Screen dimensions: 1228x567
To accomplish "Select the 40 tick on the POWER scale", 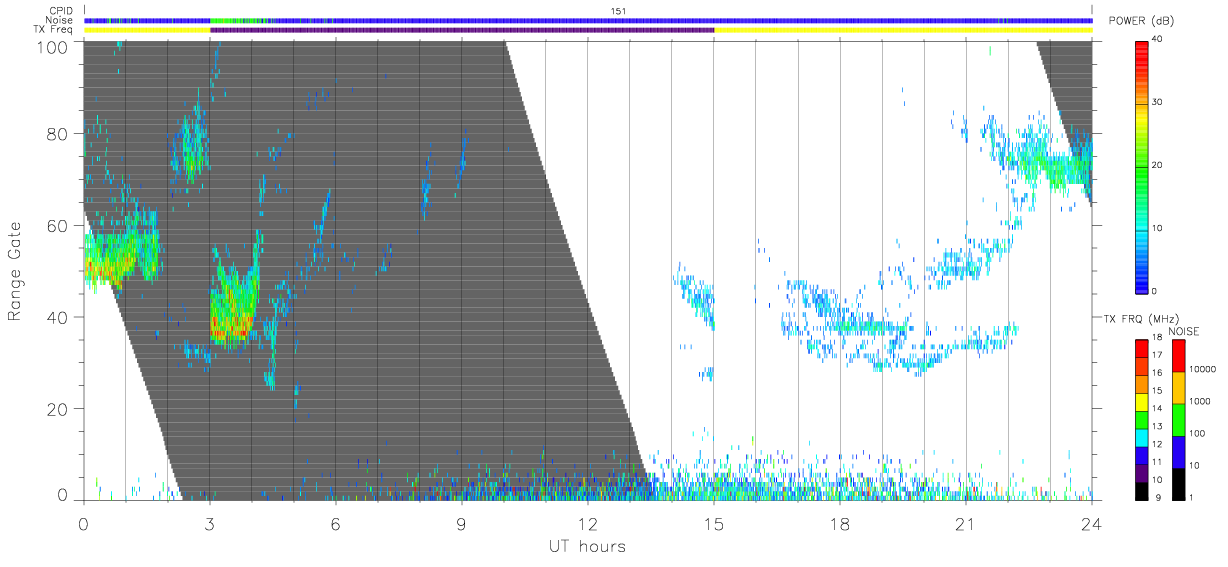I will pyautogui.click(x=1155, y=39).
